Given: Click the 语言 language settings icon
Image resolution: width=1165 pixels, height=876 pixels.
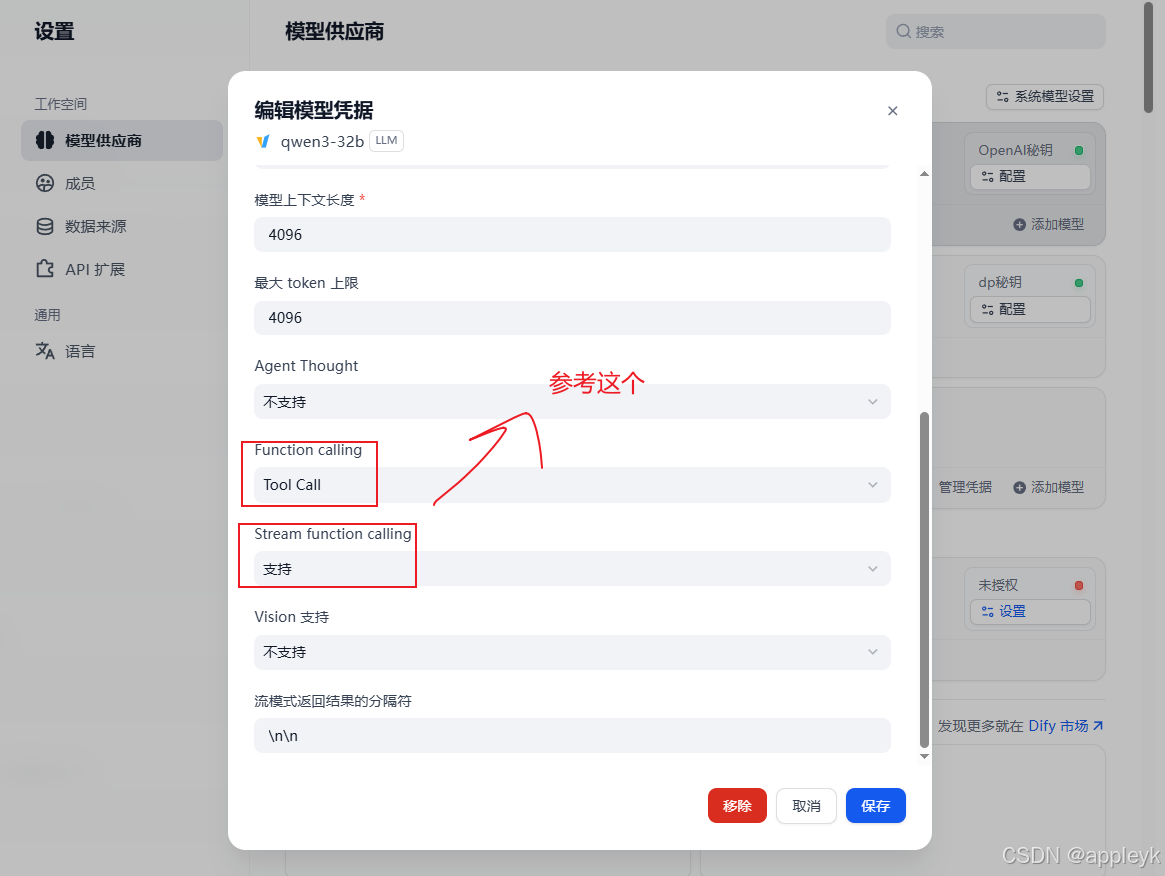Looking at the screenshot, I should tap(46, 350).
